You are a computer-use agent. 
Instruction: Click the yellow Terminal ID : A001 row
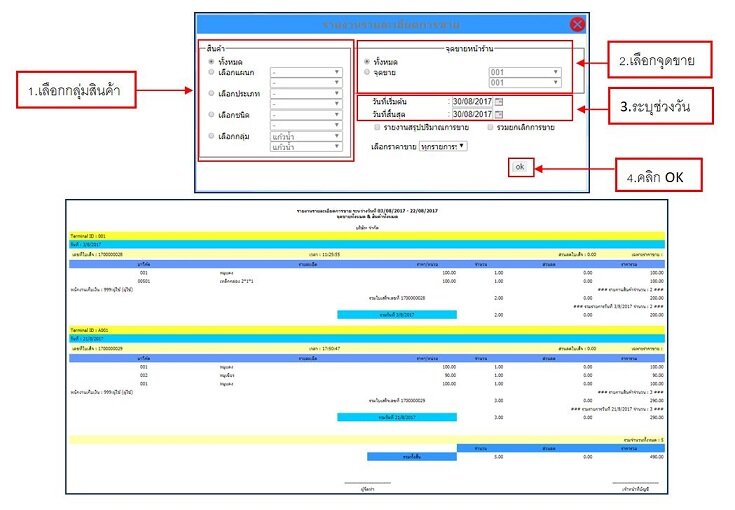pos(367,330)
